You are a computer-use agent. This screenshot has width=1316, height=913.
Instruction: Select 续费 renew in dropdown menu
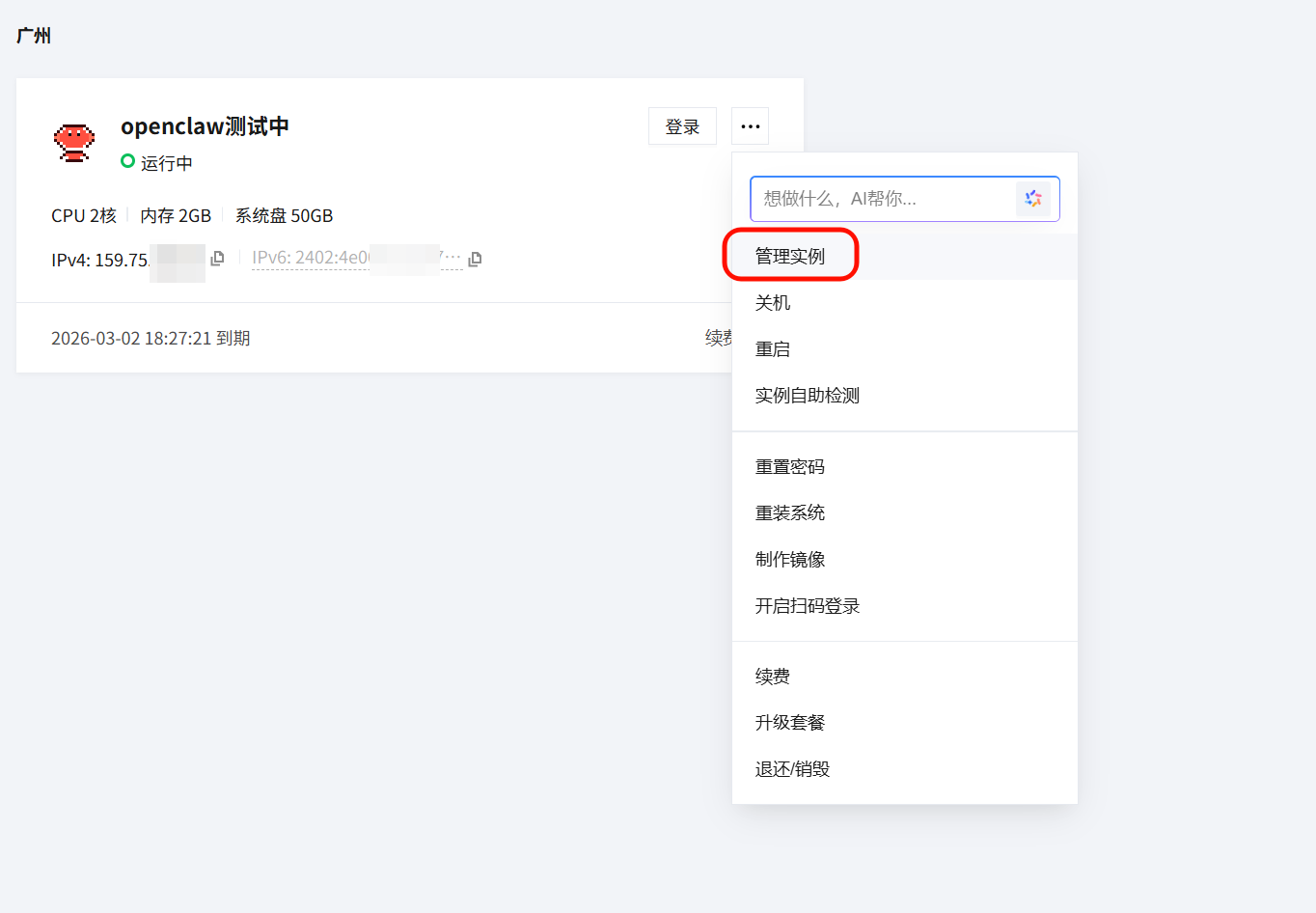point(905,677)
